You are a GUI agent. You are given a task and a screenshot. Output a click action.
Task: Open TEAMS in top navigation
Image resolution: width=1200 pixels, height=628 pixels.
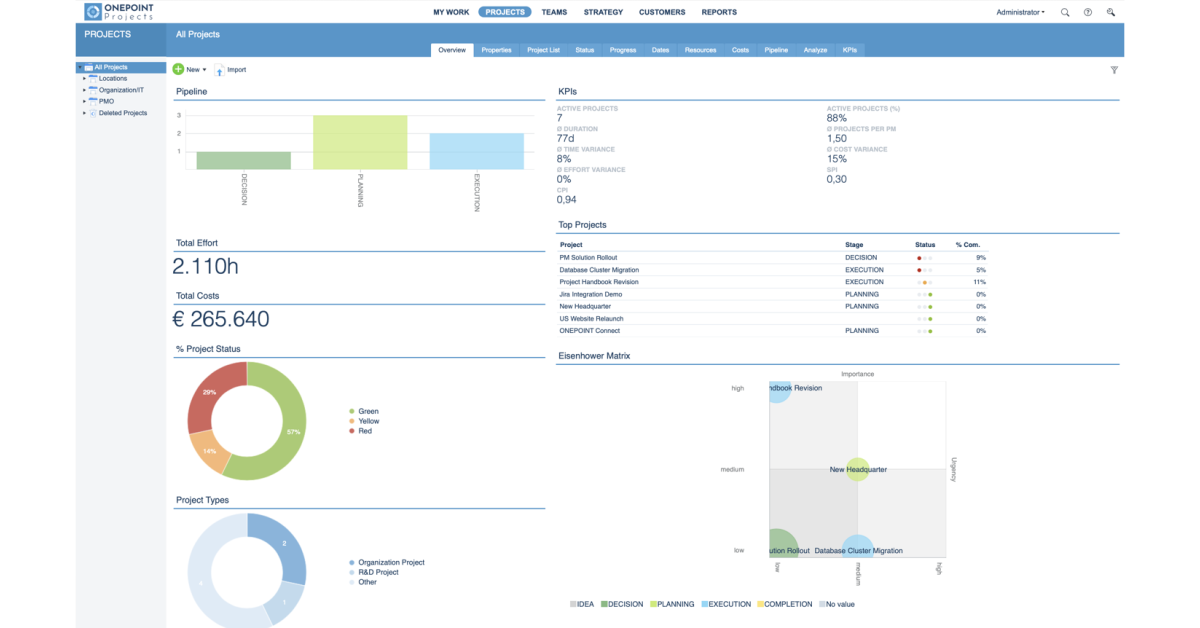[x=554, y=12]
